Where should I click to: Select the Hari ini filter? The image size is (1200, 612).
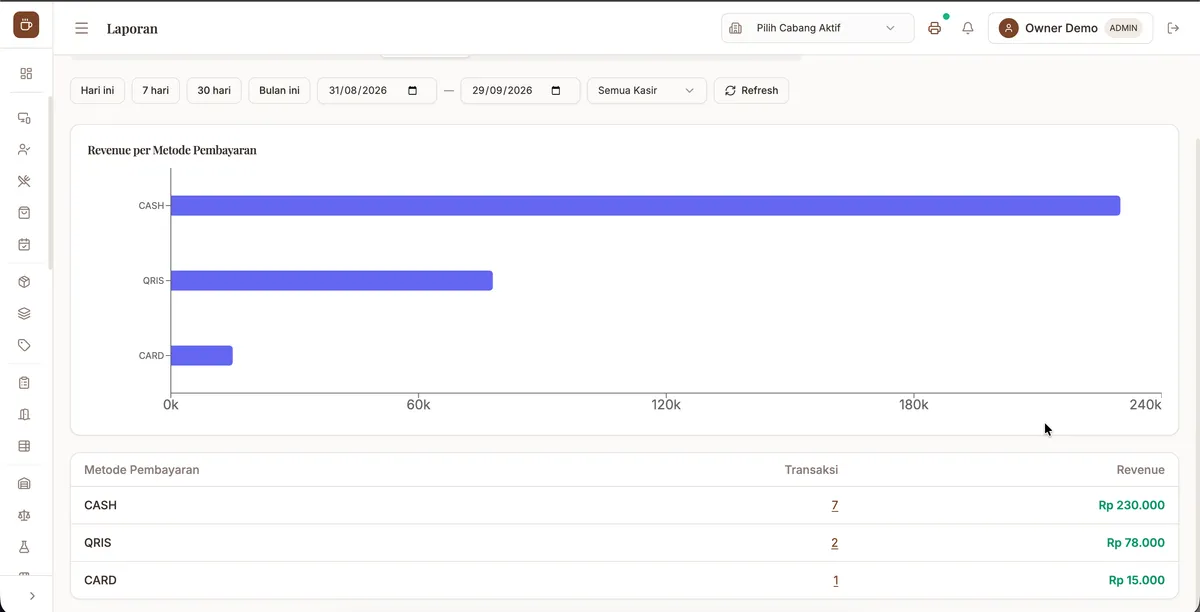click(x=97, y=90)
